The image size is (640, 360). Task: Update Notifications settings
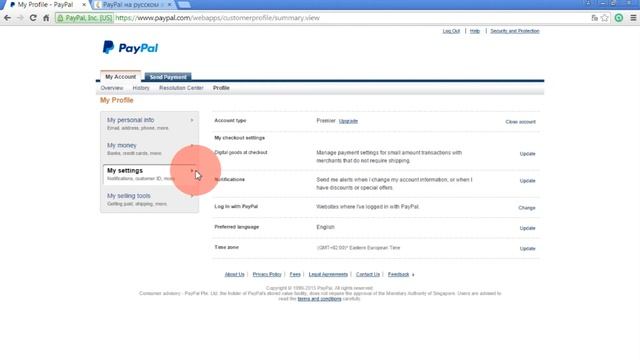tap(527, 181)
